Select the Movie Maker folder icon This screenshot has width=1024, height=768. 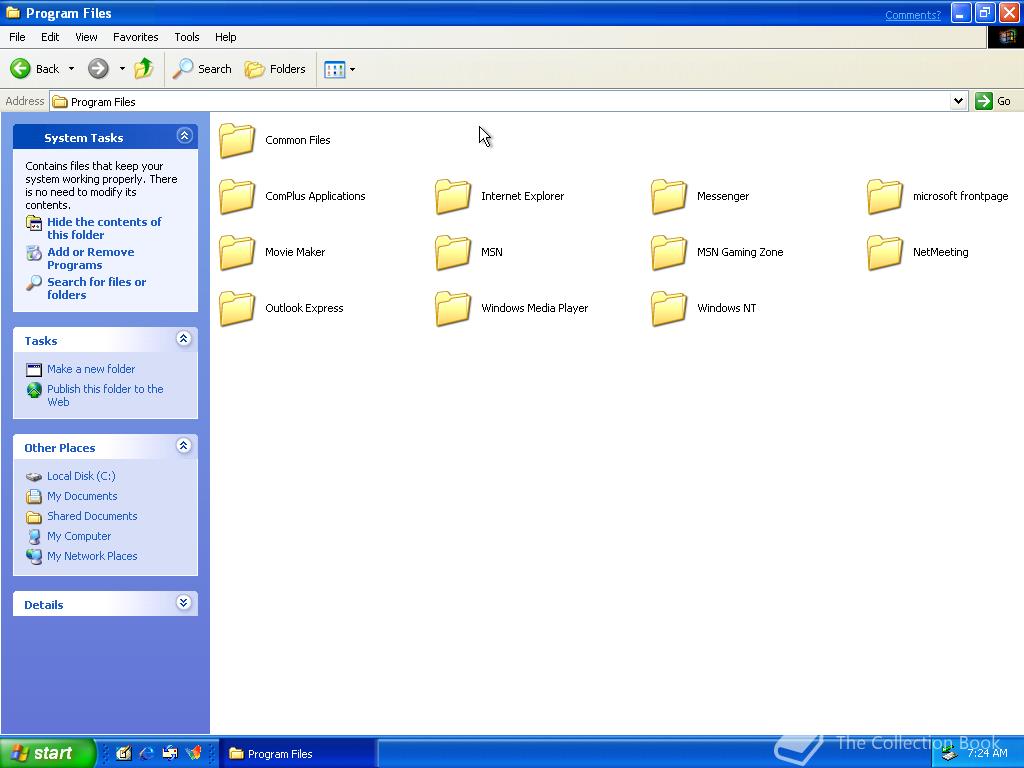pos(236,252)
